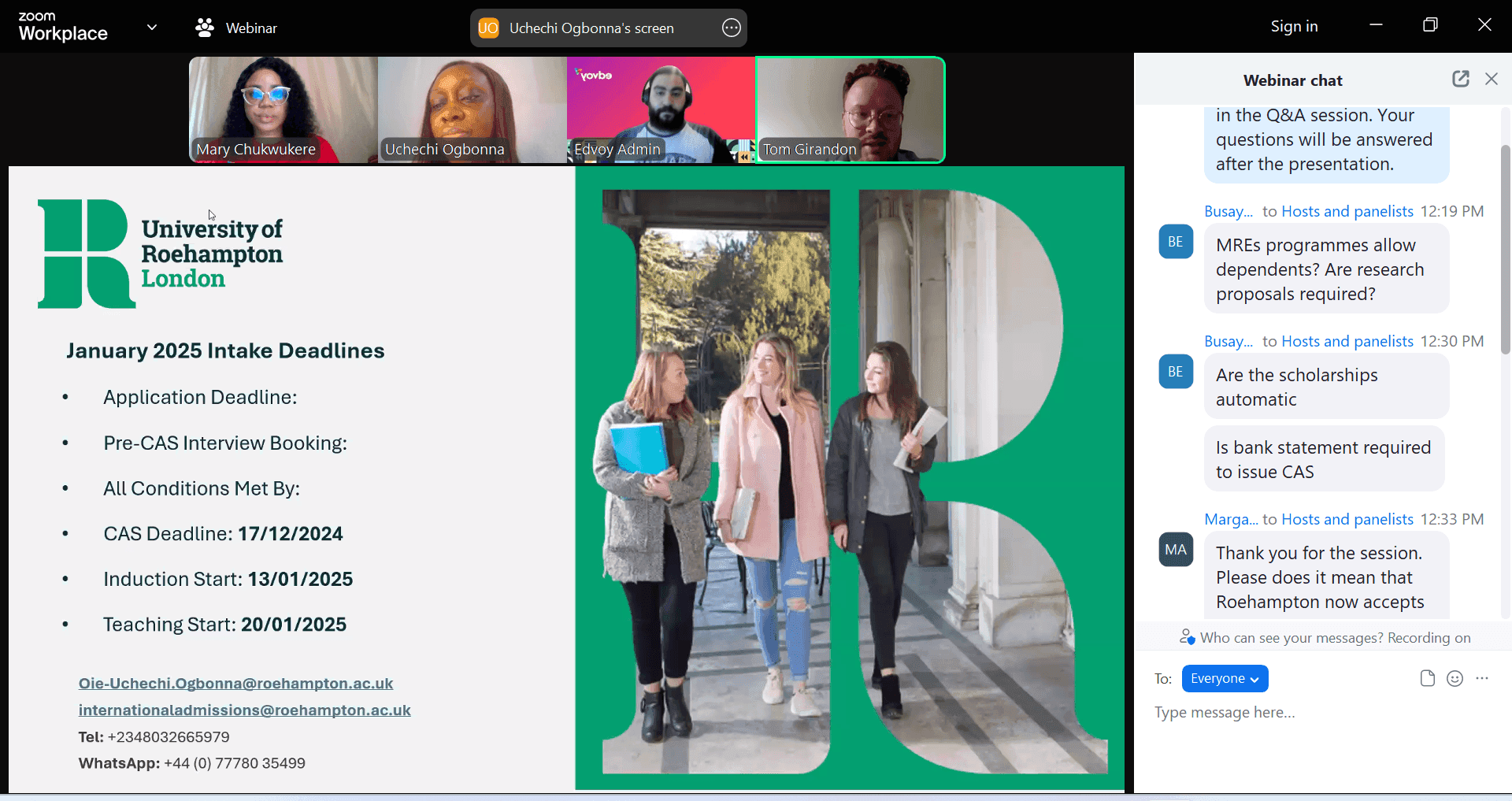
Task: Open the Everyone recipient dropdown
Action: 1225,678
